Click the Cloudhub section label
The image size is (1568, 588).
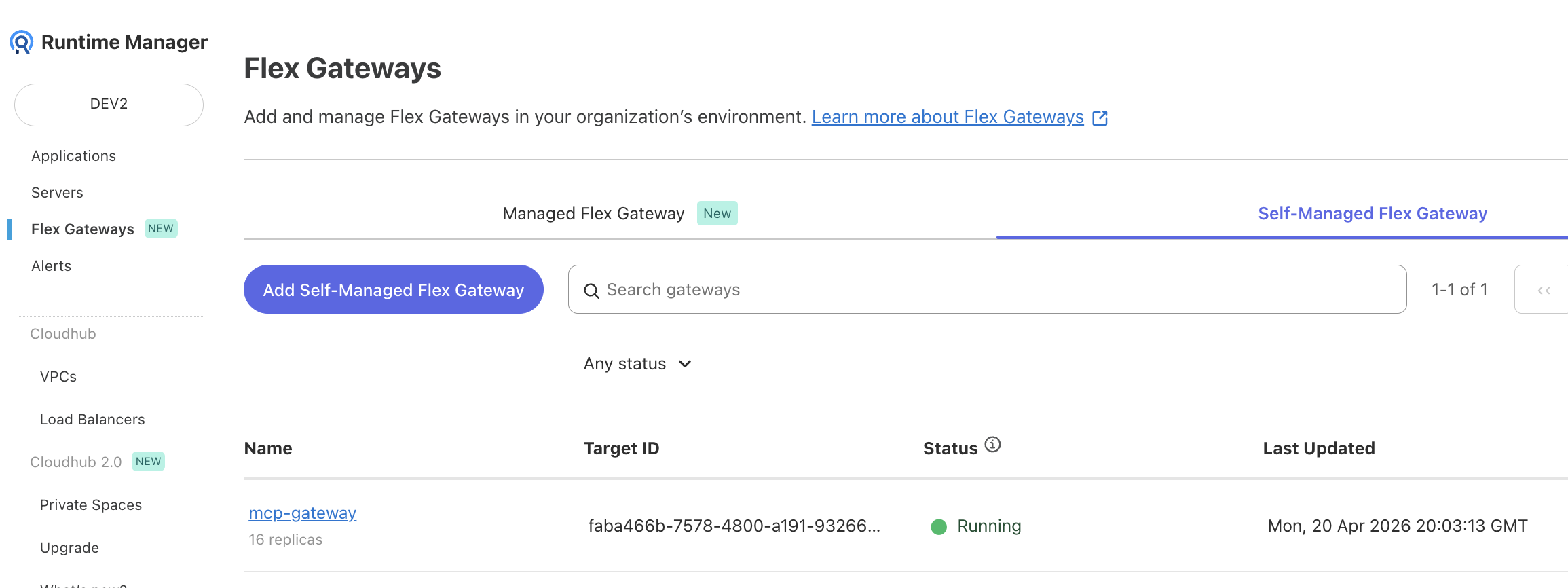63,334
